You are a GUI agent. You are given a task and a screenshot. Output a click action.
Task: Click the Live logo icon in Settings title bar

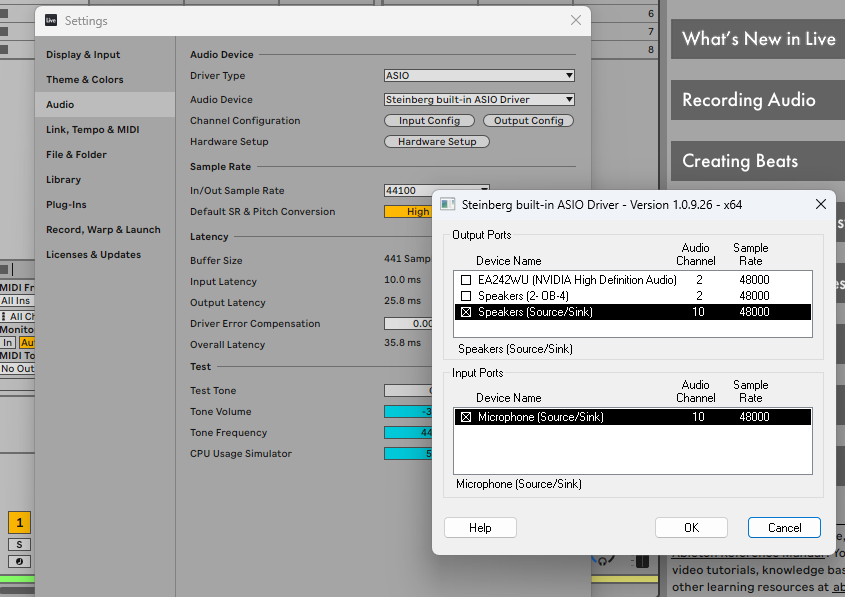coord(51,20)
